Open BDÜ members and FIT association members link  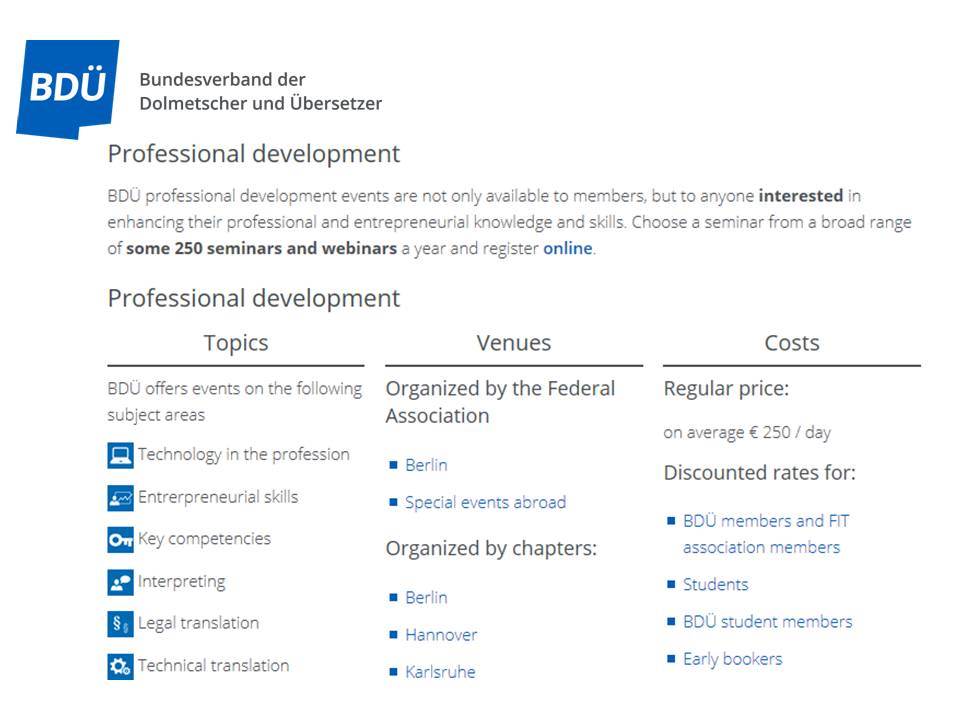click(767, 534)
